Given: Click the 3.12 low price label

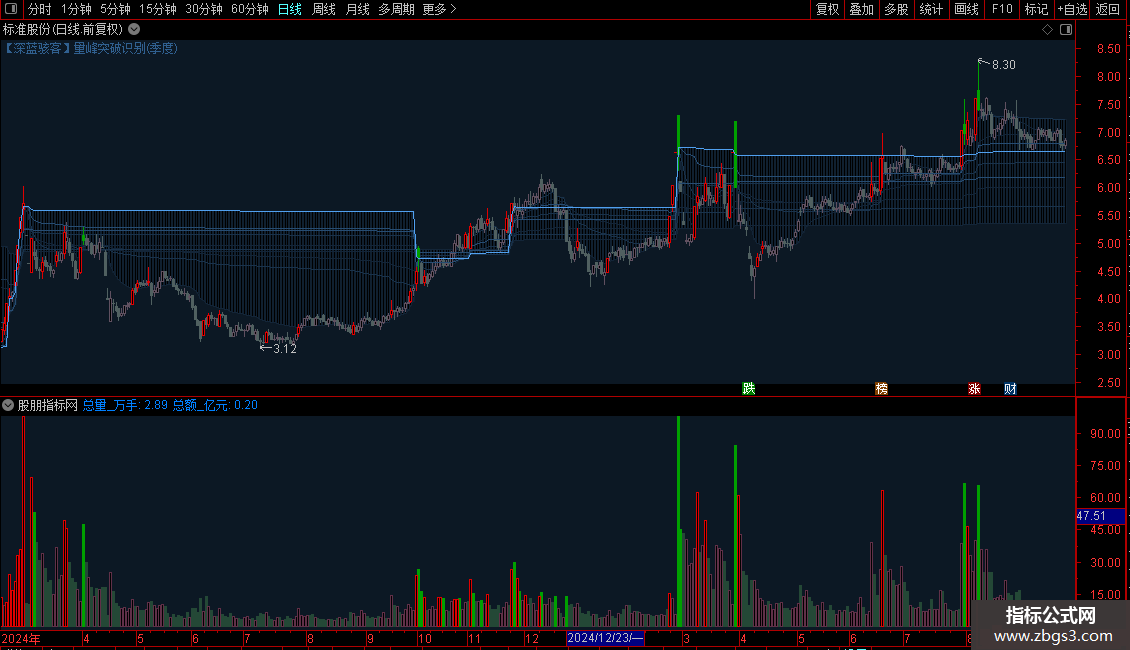Looking at the screenshot, I should pyautogui.click(x=285, y=349).
